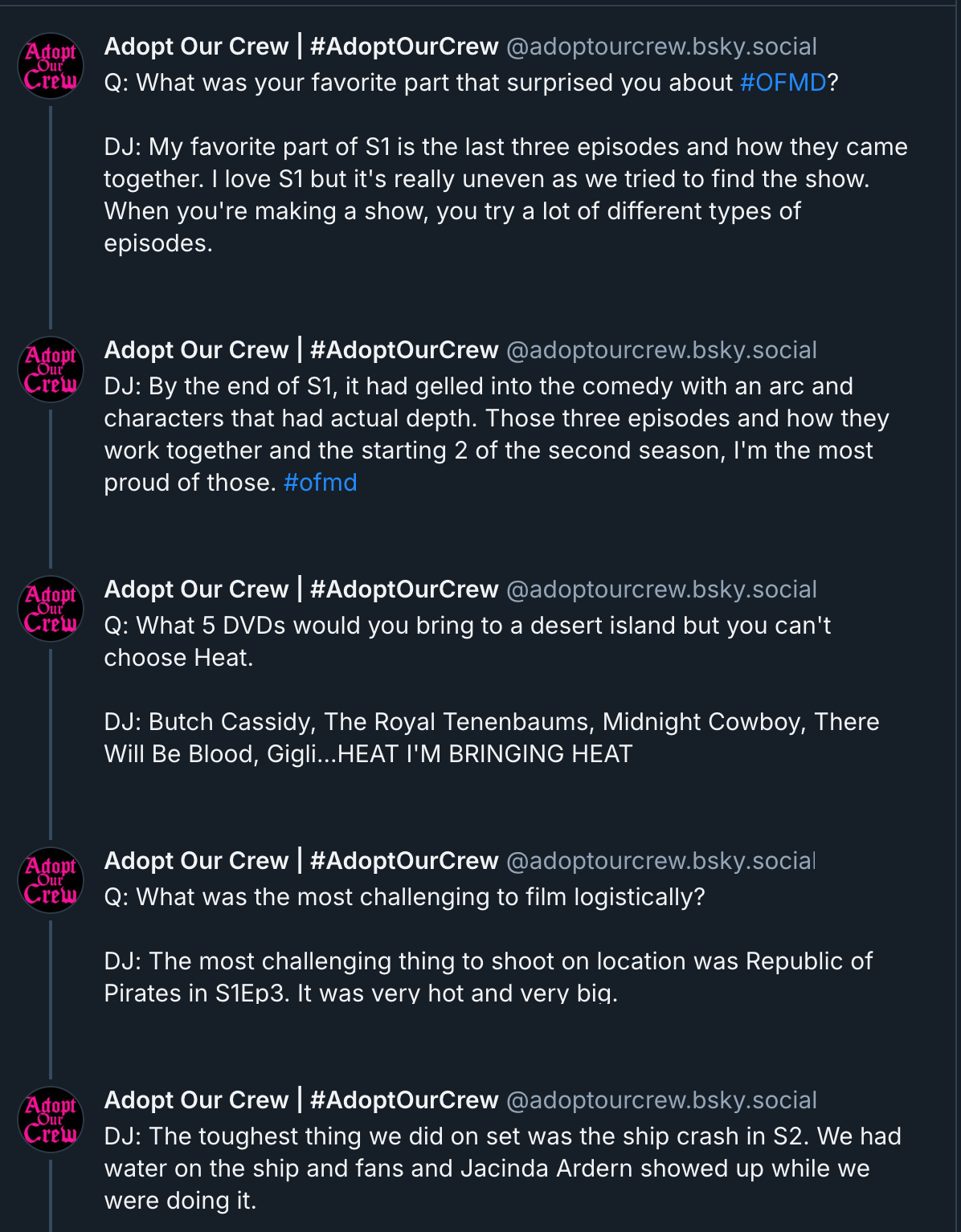
Task: Open the handle on the Jacinda Ardern post
Action: (x=661, y=1100)
